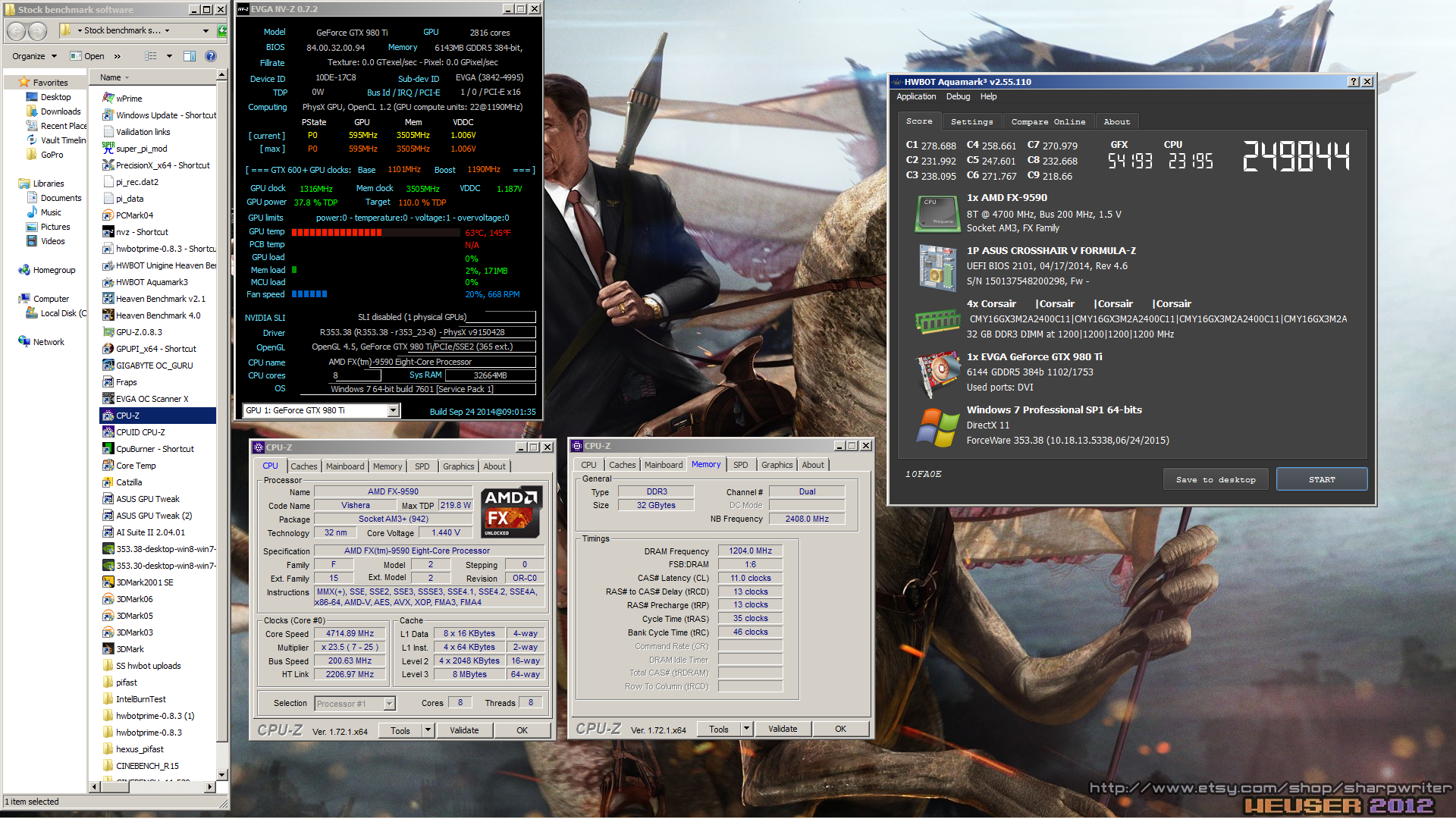Open the Settings tab in Aquamark
Screen dimensions: 1456x819
971,121
